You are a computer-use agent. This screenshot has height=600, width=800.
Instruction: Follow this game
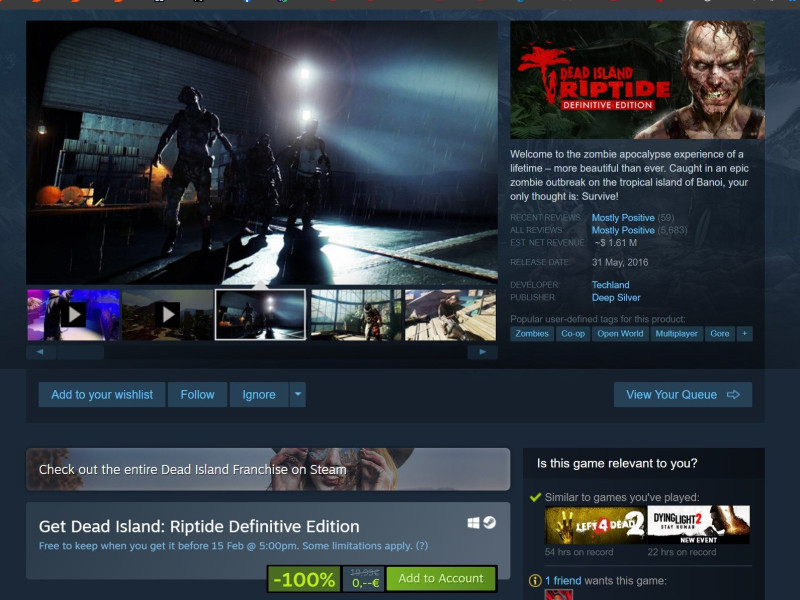coord(197,395)
